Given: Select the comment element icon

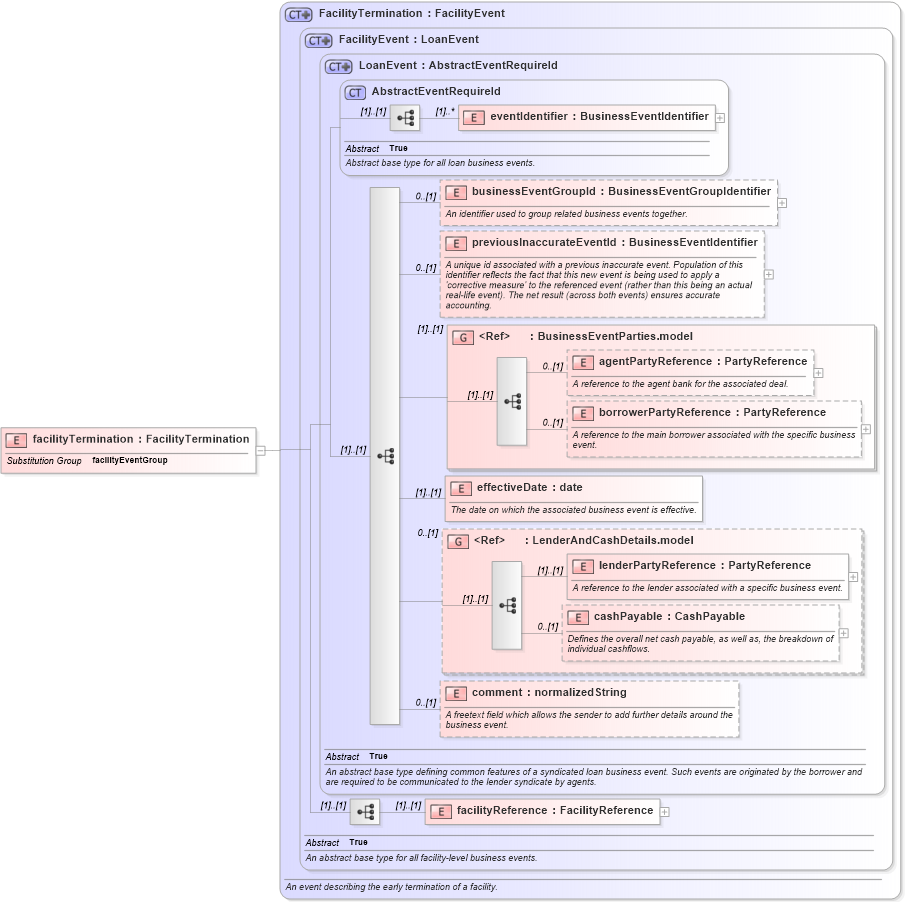Looking at the screenshot, I should [x=455, y=692].
